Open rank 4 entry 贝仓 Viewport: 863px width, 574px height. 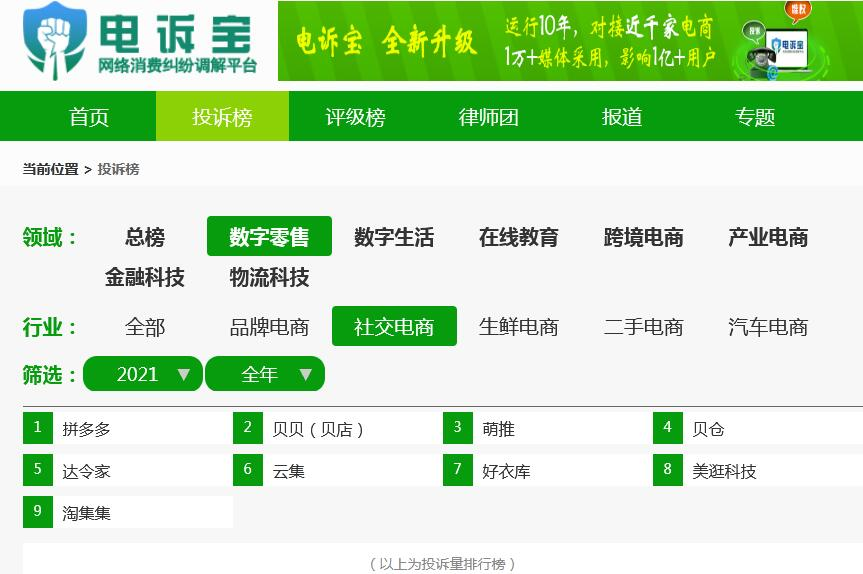point(708,429)
